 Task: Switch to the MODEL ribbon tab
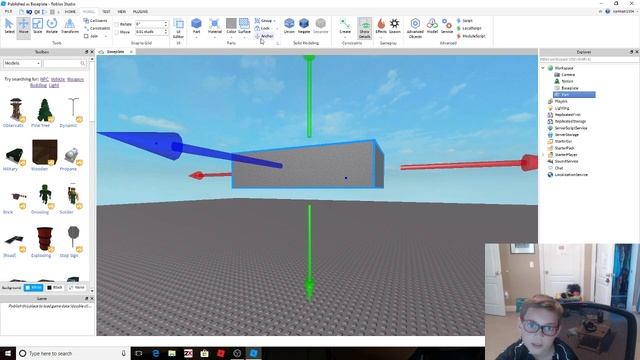[x=88, y=11]
